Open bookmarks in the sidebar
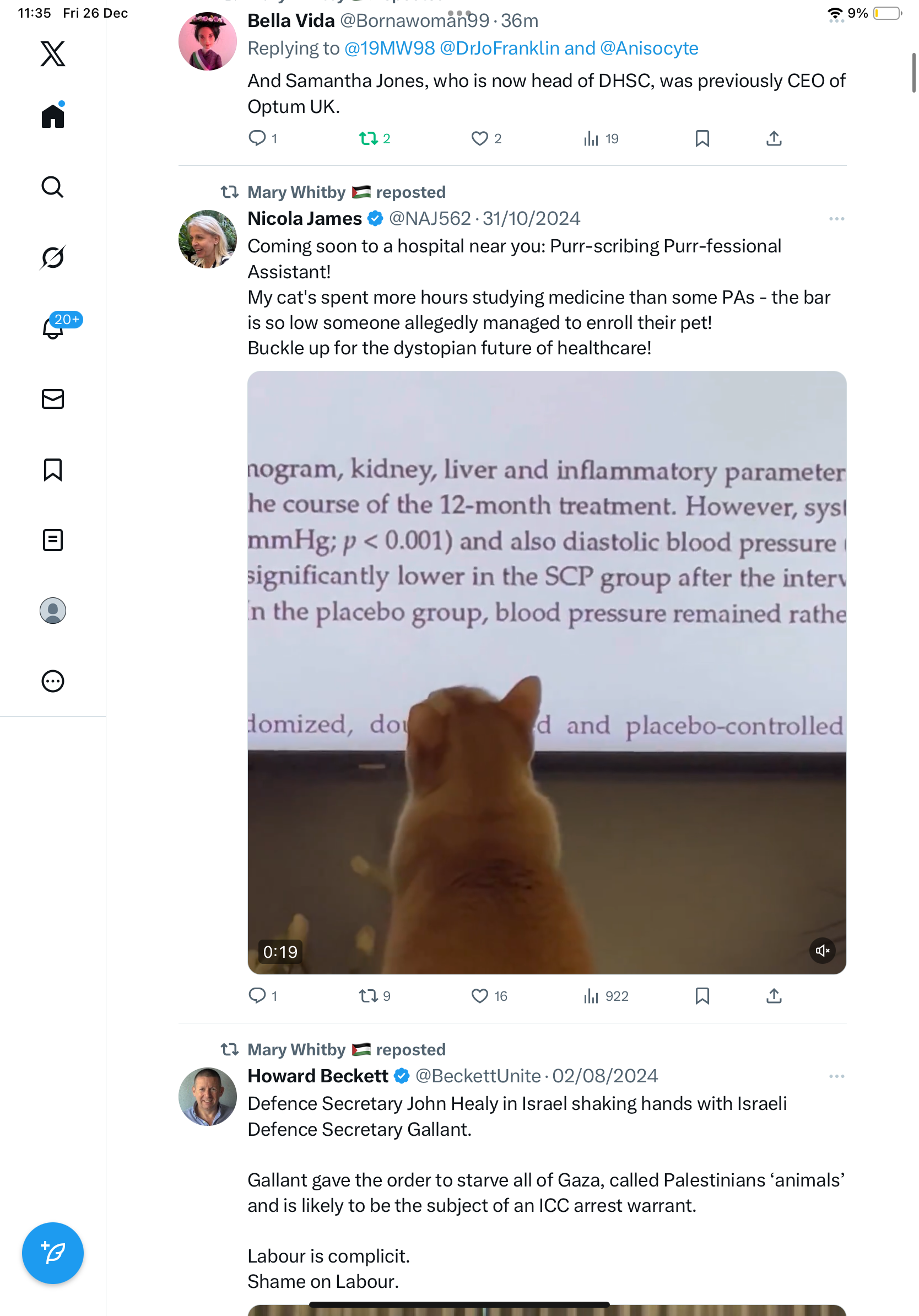Viewport: 919px width, 1316px height. tap(53, 470)
